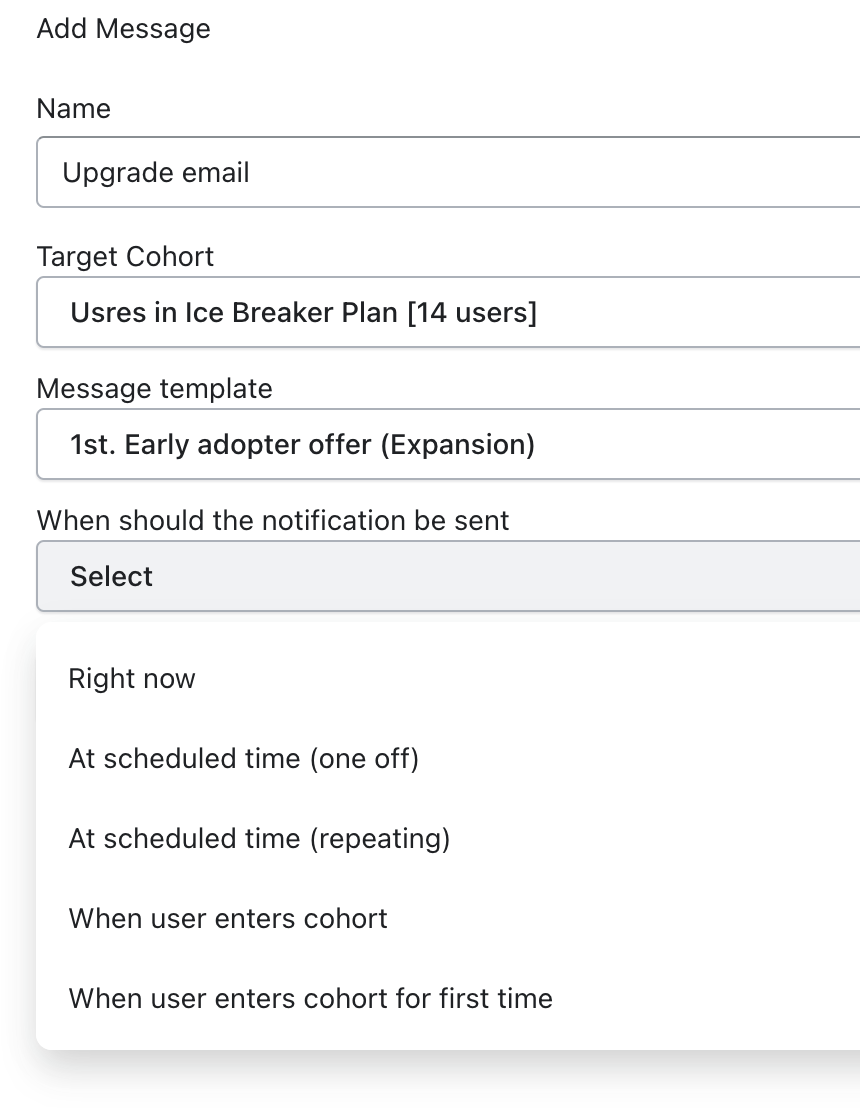860x1108 pixels.
Task: Open the Target Cohort dropdown
Action: [448, 313]
